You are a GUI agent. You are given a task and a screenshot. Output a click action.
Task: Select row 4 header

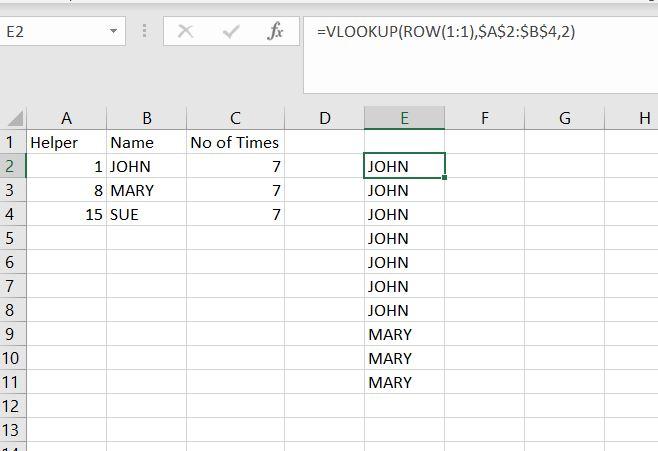point(13,214)
